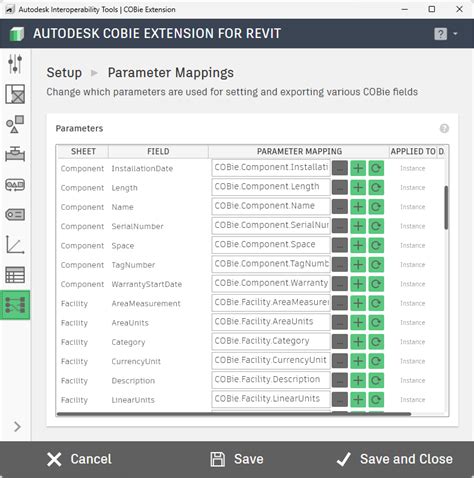Click the Save button
Viewport: 474px width, 478px height.
[x=237, y=459]
